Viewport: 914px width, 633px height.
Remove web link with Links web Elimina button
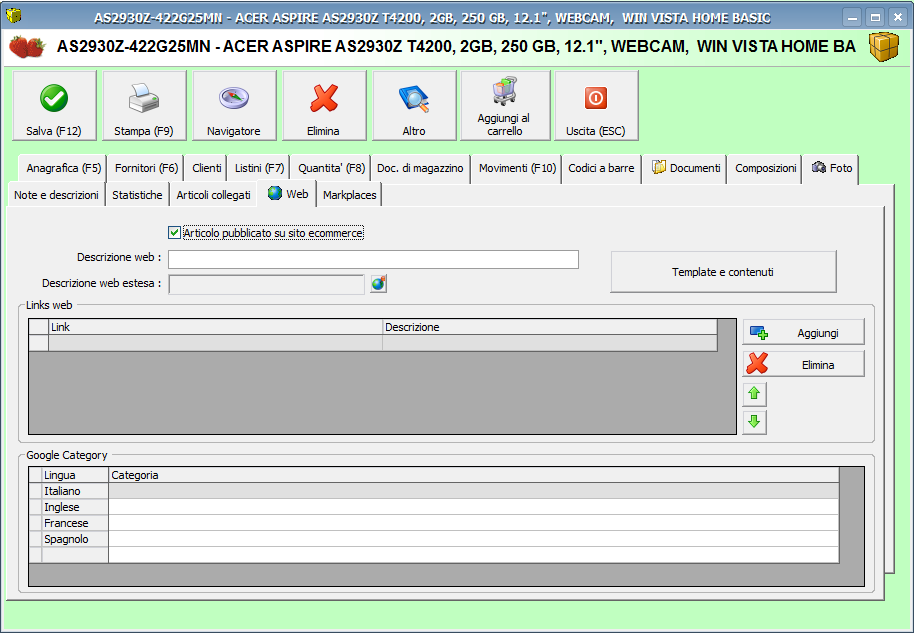803,364
